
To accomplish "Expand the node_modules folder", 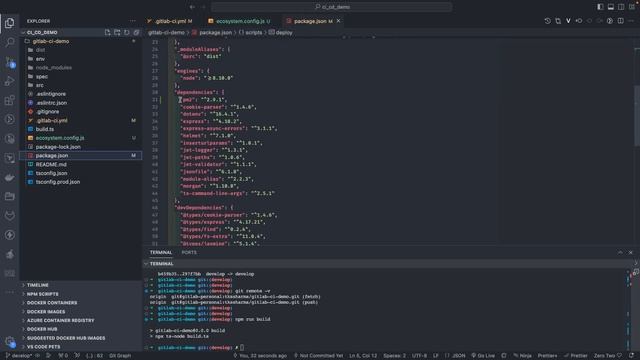I will (81, 68).
